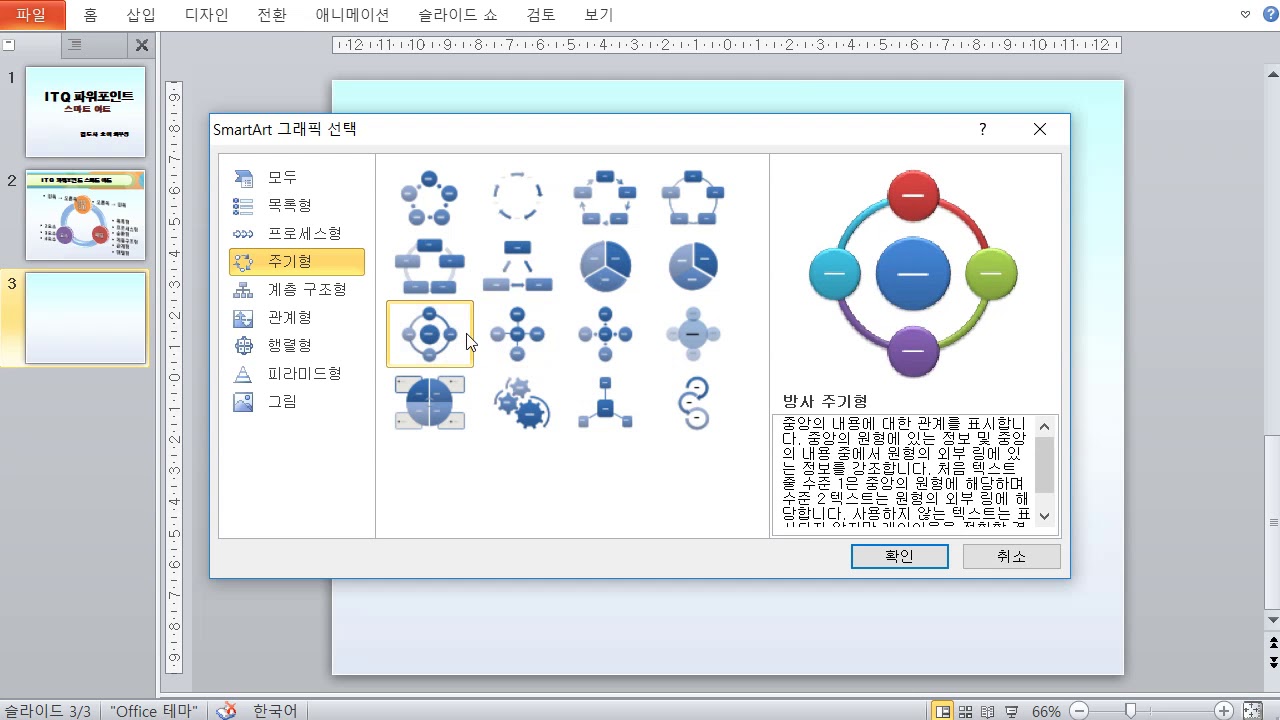Select the Basic Pie layout thumbnail
This screenshot has height=720, width=1280.
click(x=693, y=265)
